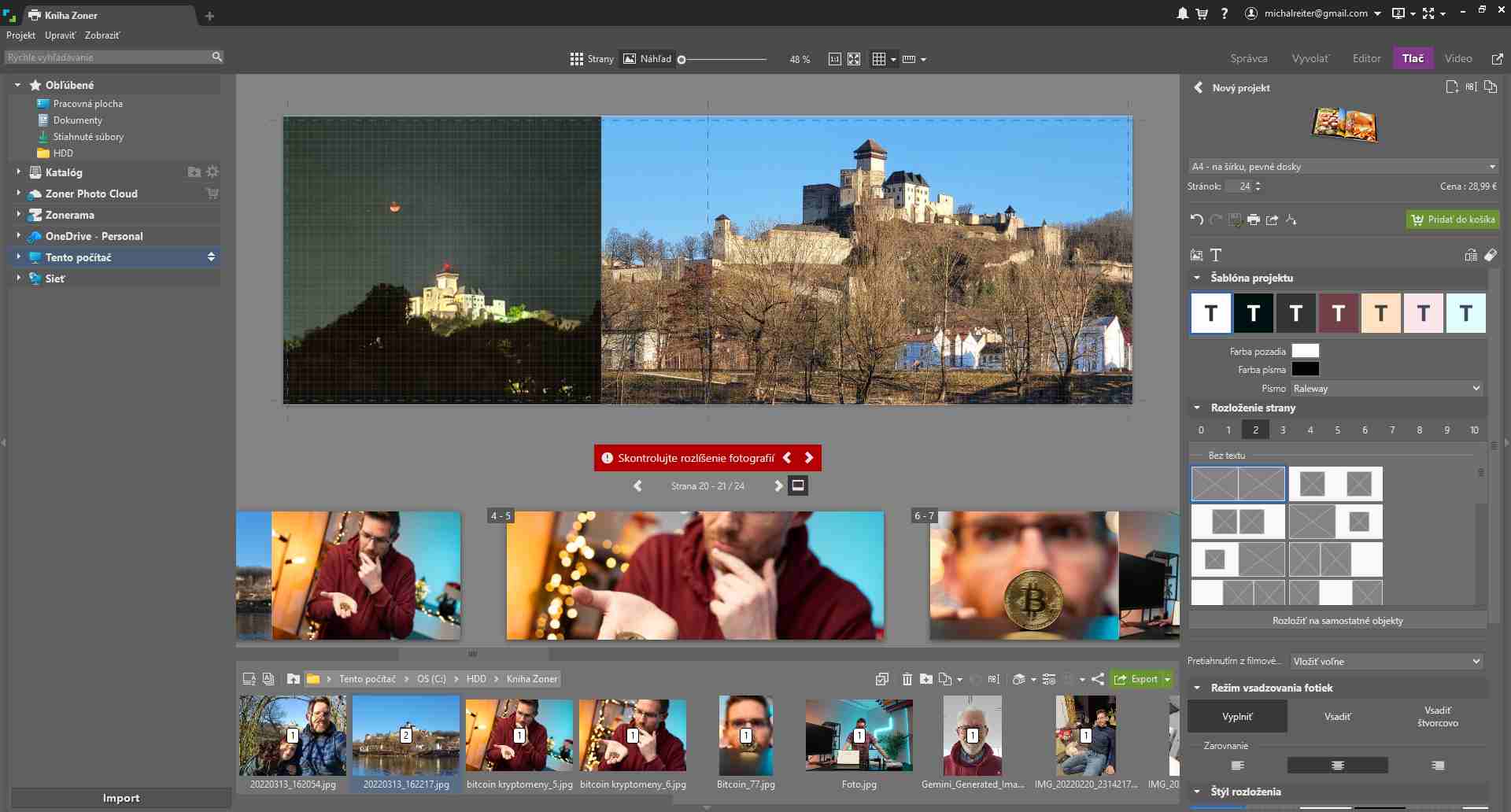The width and height of the screenshot is (1511, 812).
Task: Choose left alignment under Zarovnanie
Action: pyautogui.click(x=1237, y=766)
